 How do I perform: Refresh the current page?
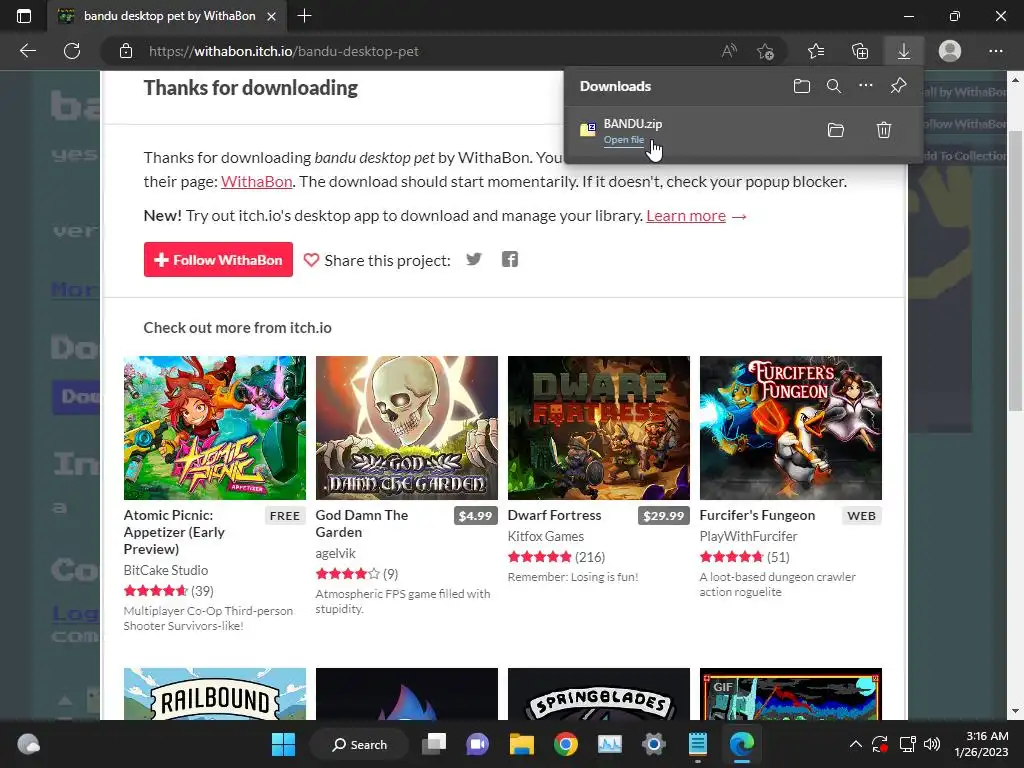pyautogui.click(x=72, y=51)
